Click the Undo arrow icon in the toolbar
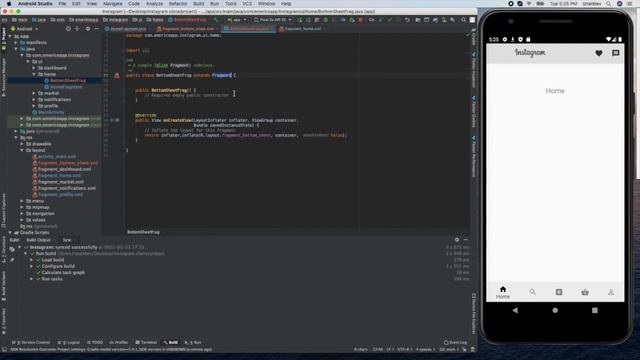 (407, 20)
